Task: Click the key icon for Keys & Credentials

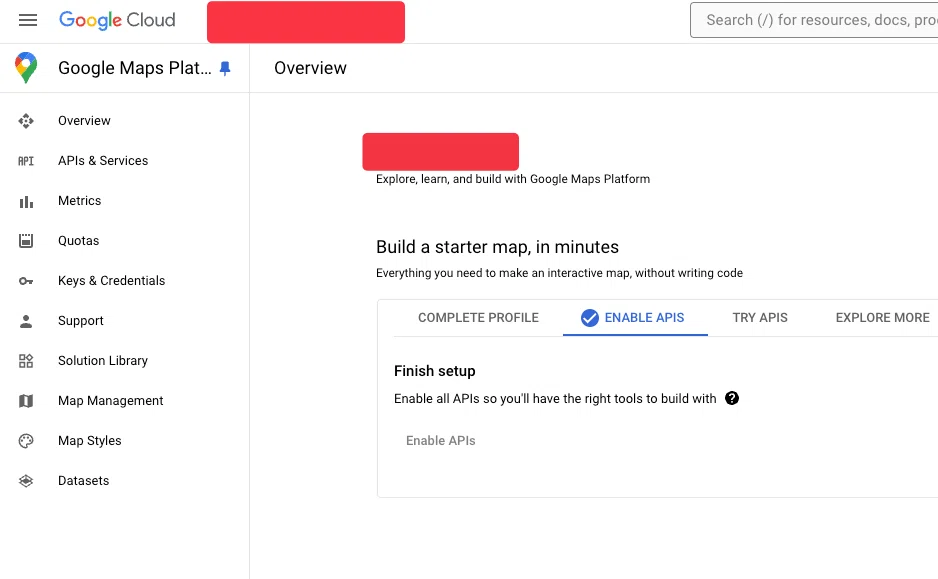Action: (x=26, y=281)
